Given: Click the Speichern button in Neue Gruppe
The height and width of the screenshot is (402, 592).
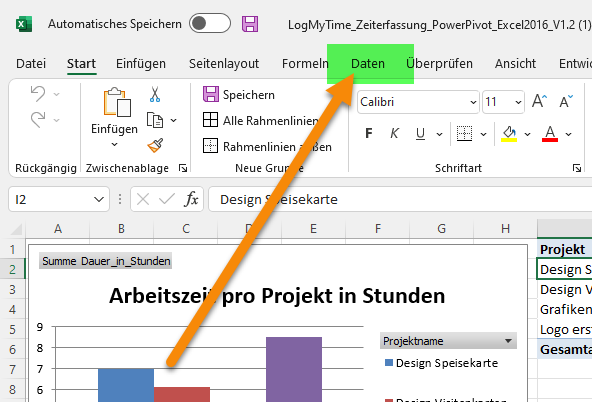Looking at the screenshot, I should pos(239,94).
